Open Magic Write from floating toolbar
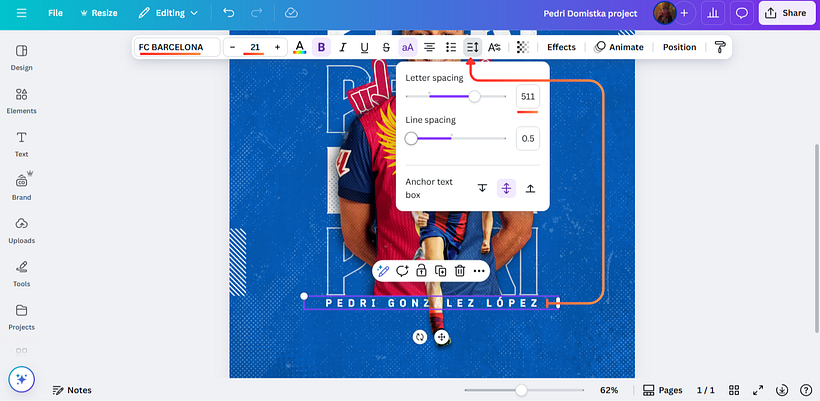The width and height of the screenshot is (820, 401). point(383,271)
